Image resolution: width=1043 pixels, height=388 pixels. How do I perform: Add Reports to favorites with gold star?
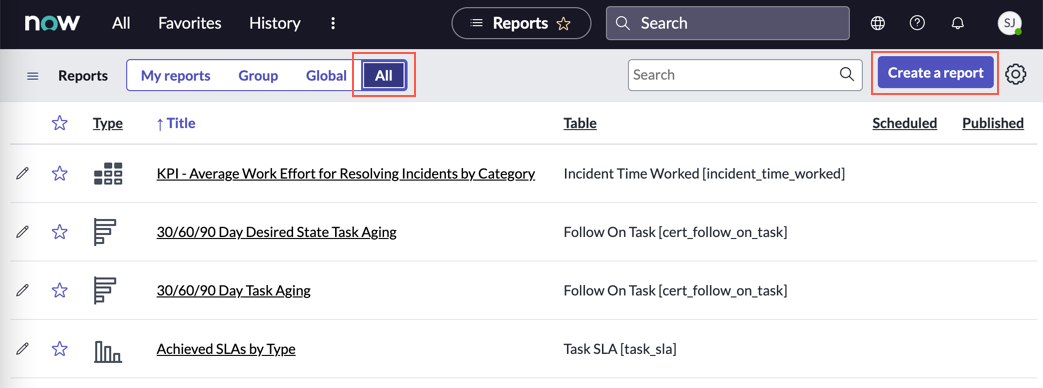(x=563, y=24)
